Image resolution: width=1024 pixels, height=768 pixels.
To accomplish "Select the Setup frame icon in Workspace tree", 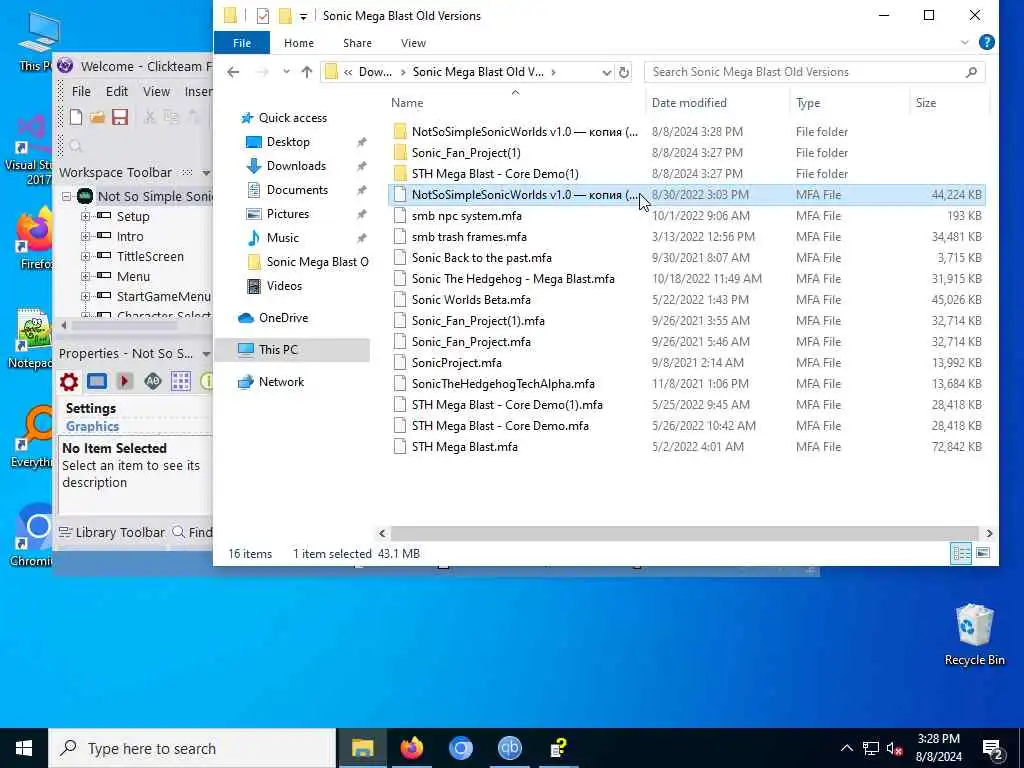I will point(104,216).
